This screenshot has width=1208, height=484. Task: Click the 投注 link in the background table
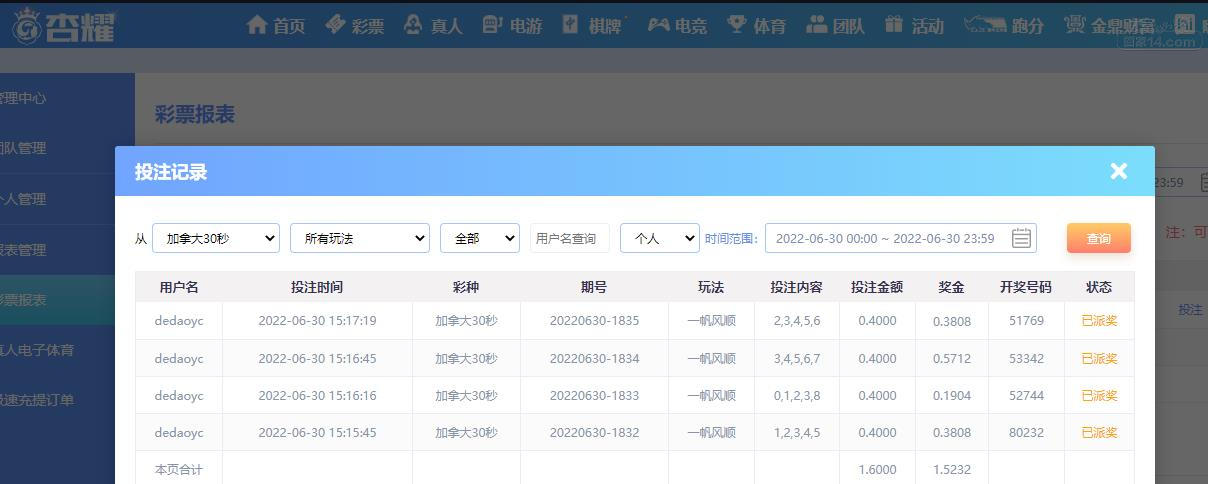[1190, 309]
